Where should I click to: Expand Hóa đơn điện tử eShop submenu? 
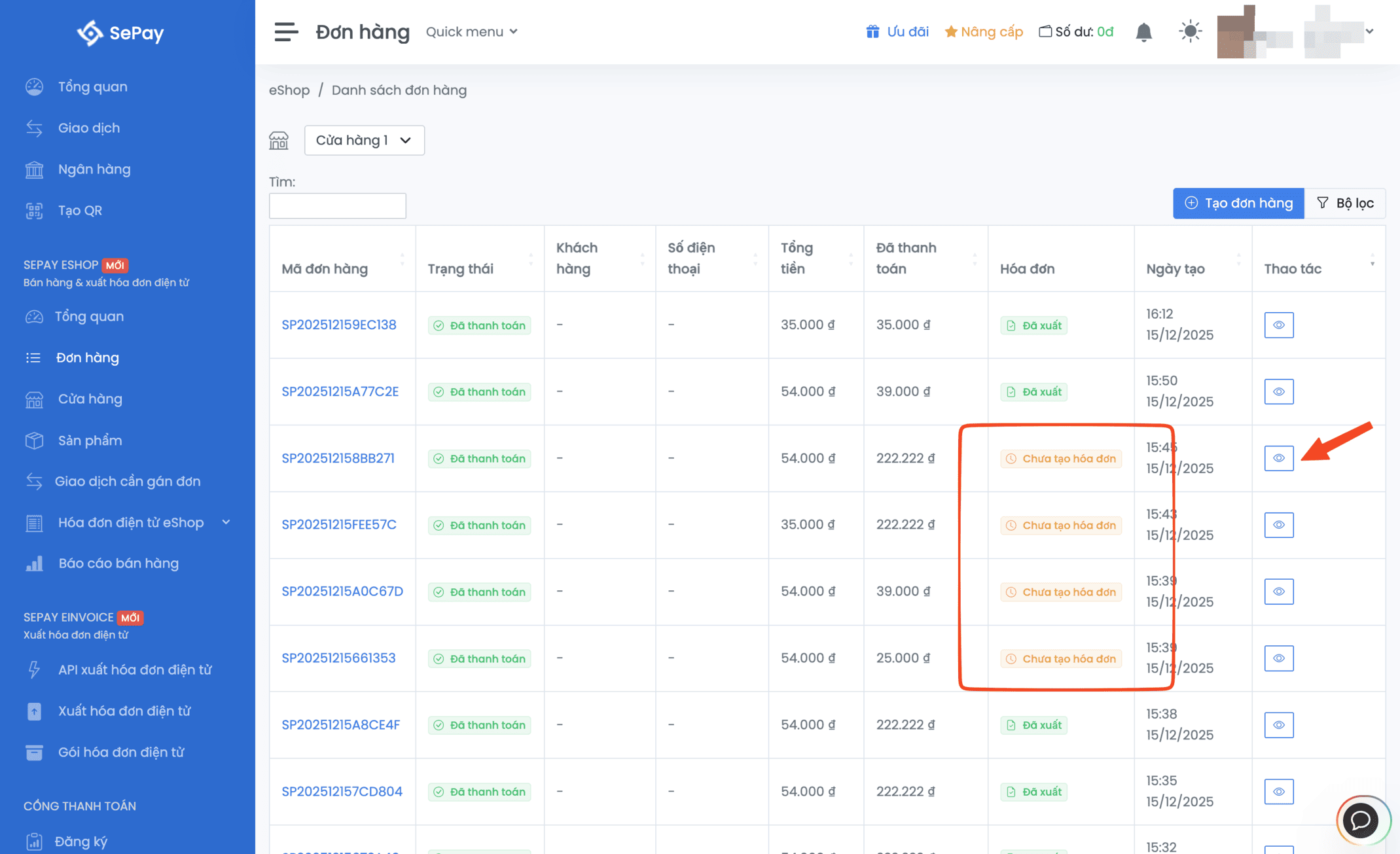point(131,522)
